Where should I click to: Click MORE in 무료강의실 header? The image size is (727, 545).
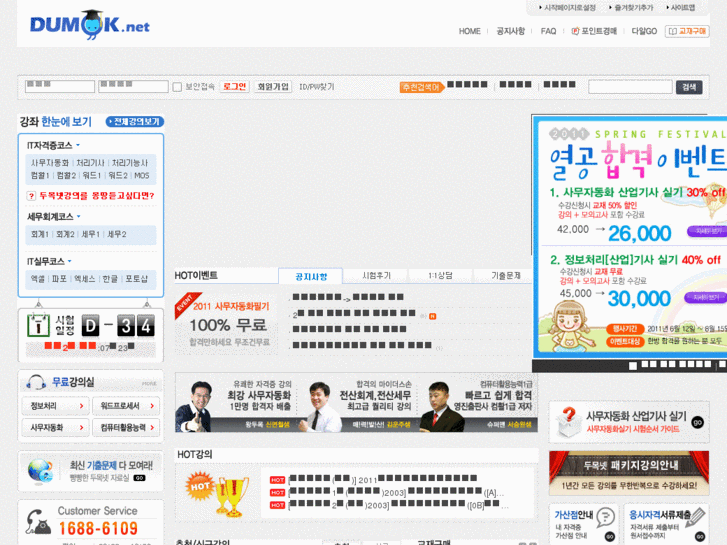coord(149,384)
